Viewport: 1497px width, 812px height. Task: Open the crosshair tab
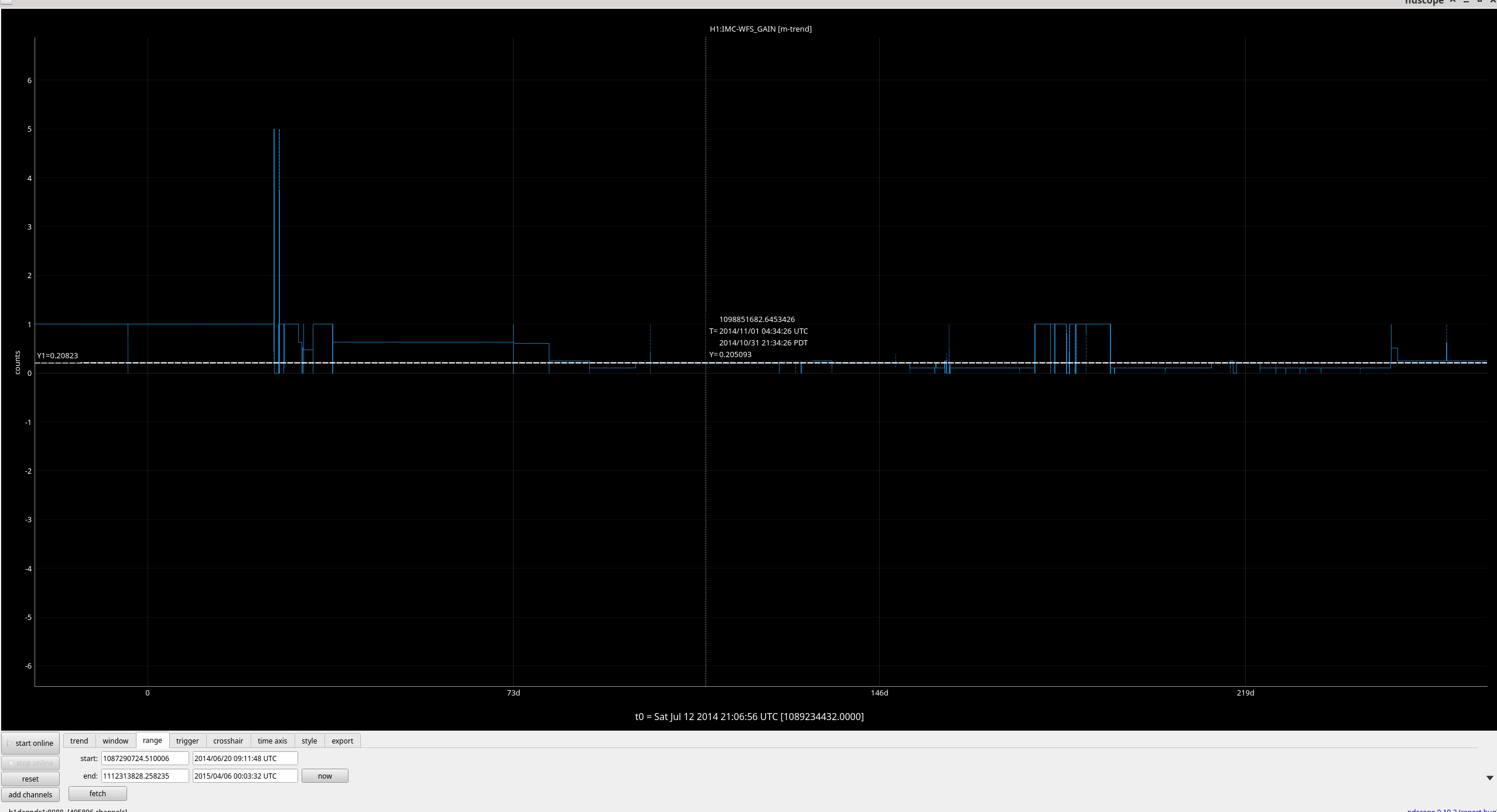(228, 741)
